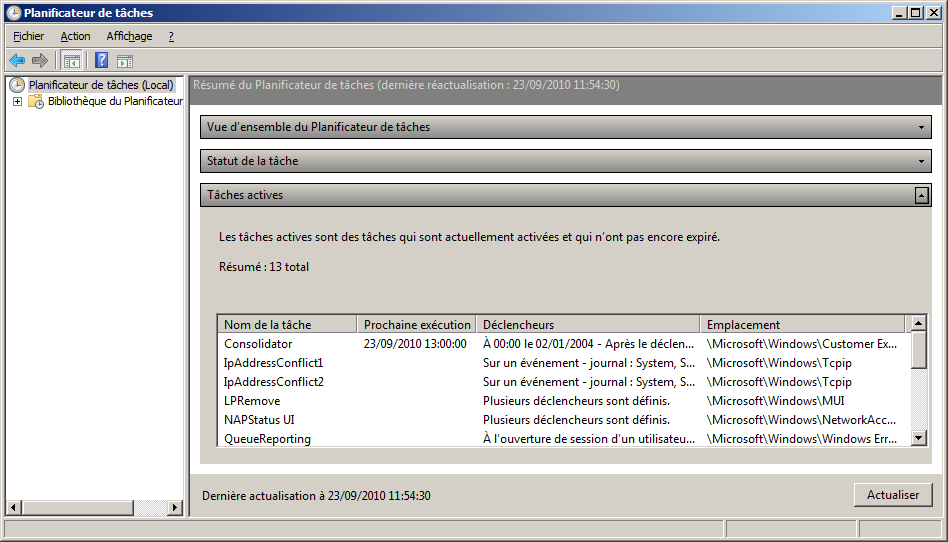
Task: Click the Back arrow toolbar icon
Action: 17,61
